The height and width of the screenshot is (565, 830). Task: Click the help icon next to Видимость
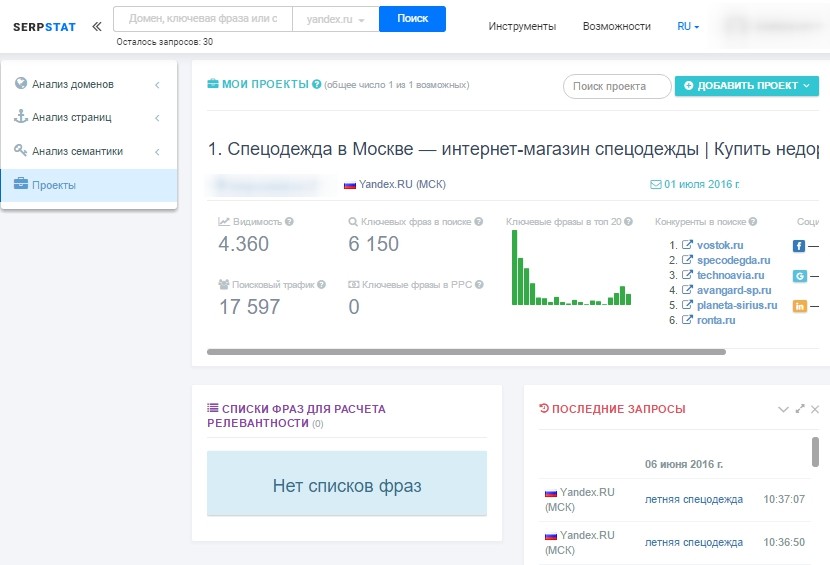click(289, 222)
